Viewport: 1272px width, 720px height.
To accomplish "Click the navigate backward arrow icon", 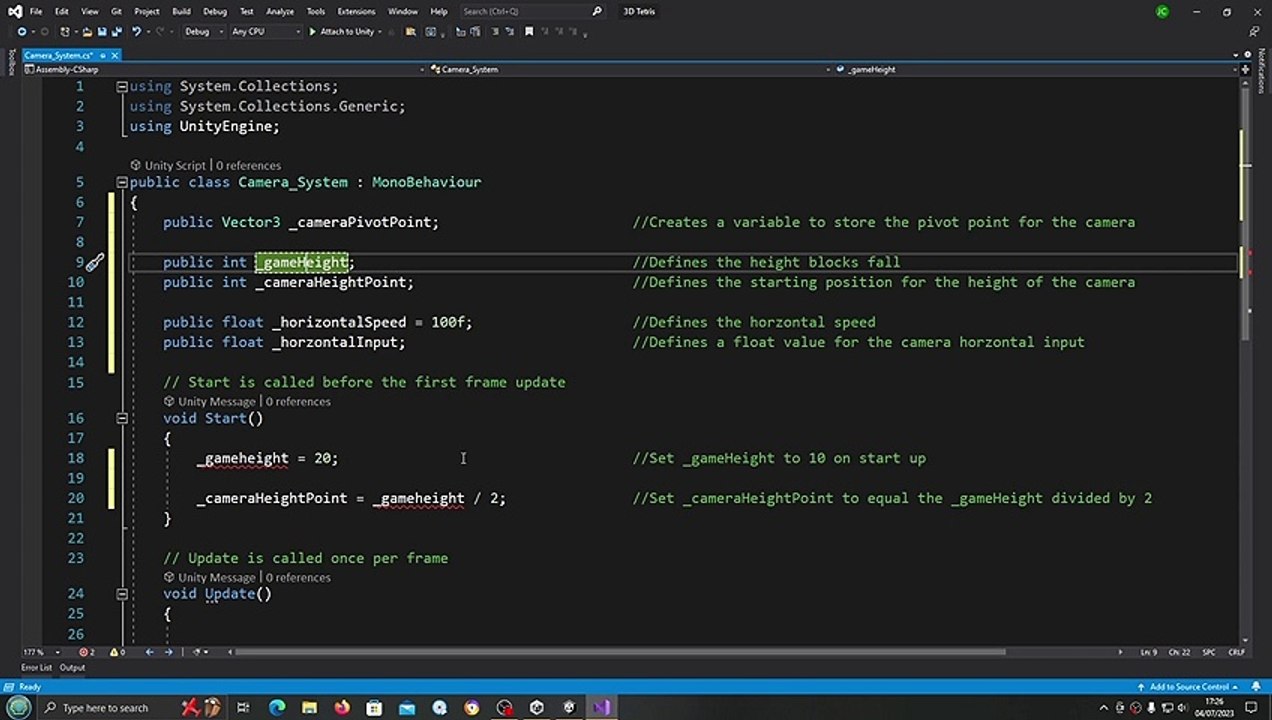I will [21, 31].
